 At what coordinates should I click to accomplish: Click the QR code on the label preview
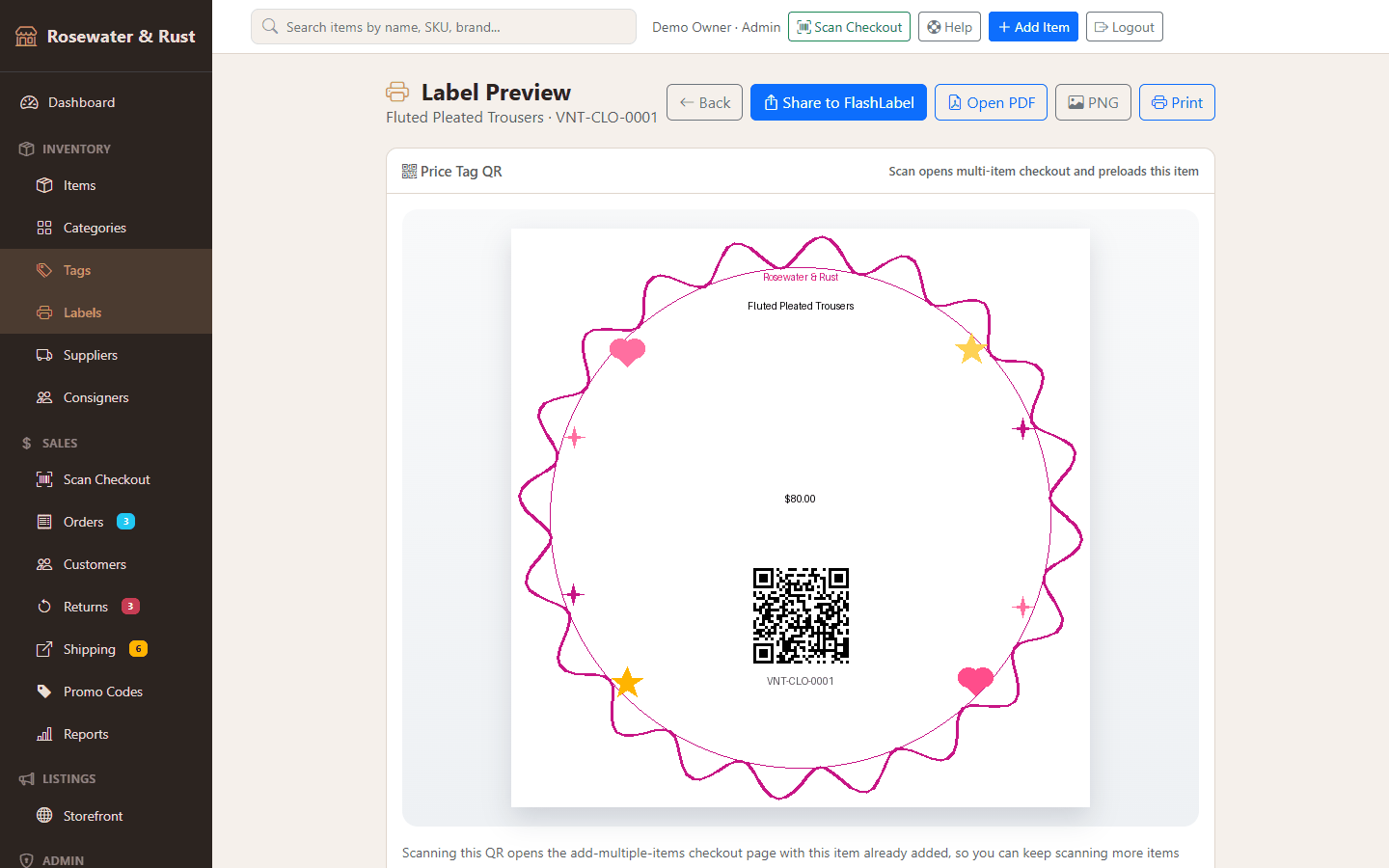tap(801, 615)
